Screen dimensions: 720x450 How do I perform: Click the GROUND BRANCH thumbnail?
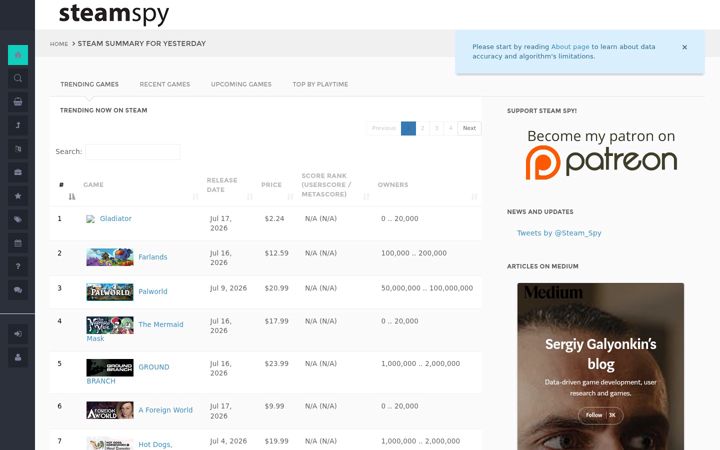110,368
